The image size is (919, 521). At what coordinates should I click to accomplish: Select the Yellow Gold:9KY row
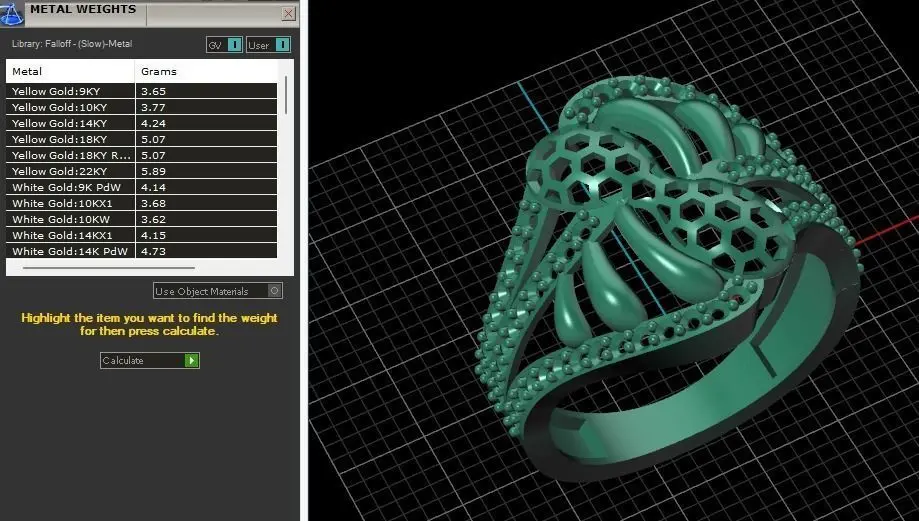(141, 91)
